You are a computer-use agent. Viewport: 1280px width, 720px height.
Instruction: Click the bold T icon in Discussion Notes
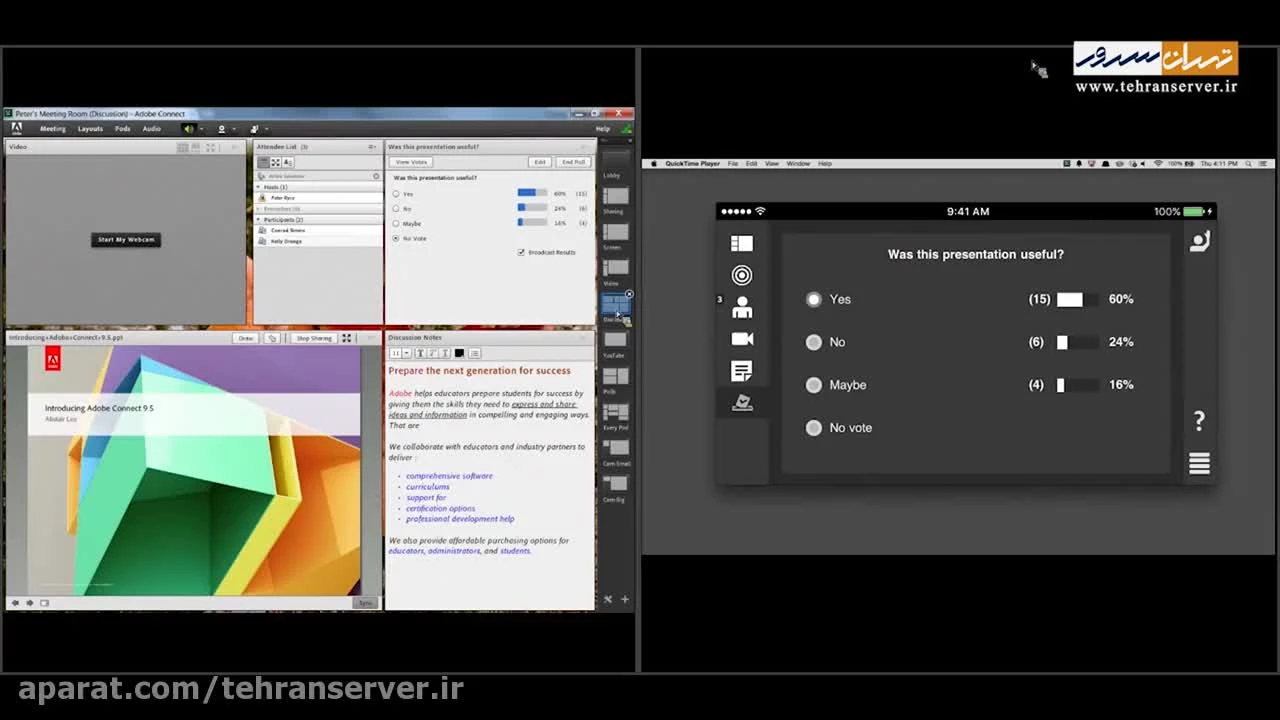click(421, 353)
